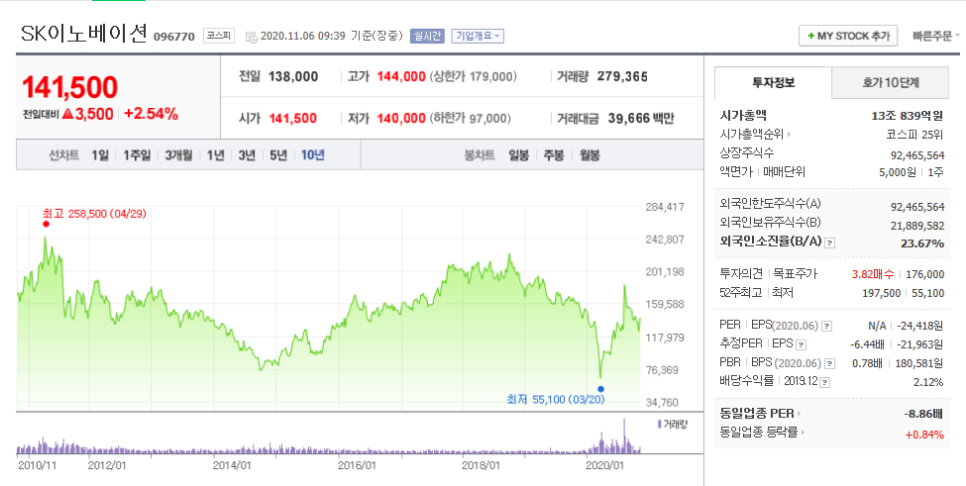Image resolution: width=966 pixels, height=486 pixels.
Task: Switch to the 호가10단계 tab
Action: tap(890, 83)
